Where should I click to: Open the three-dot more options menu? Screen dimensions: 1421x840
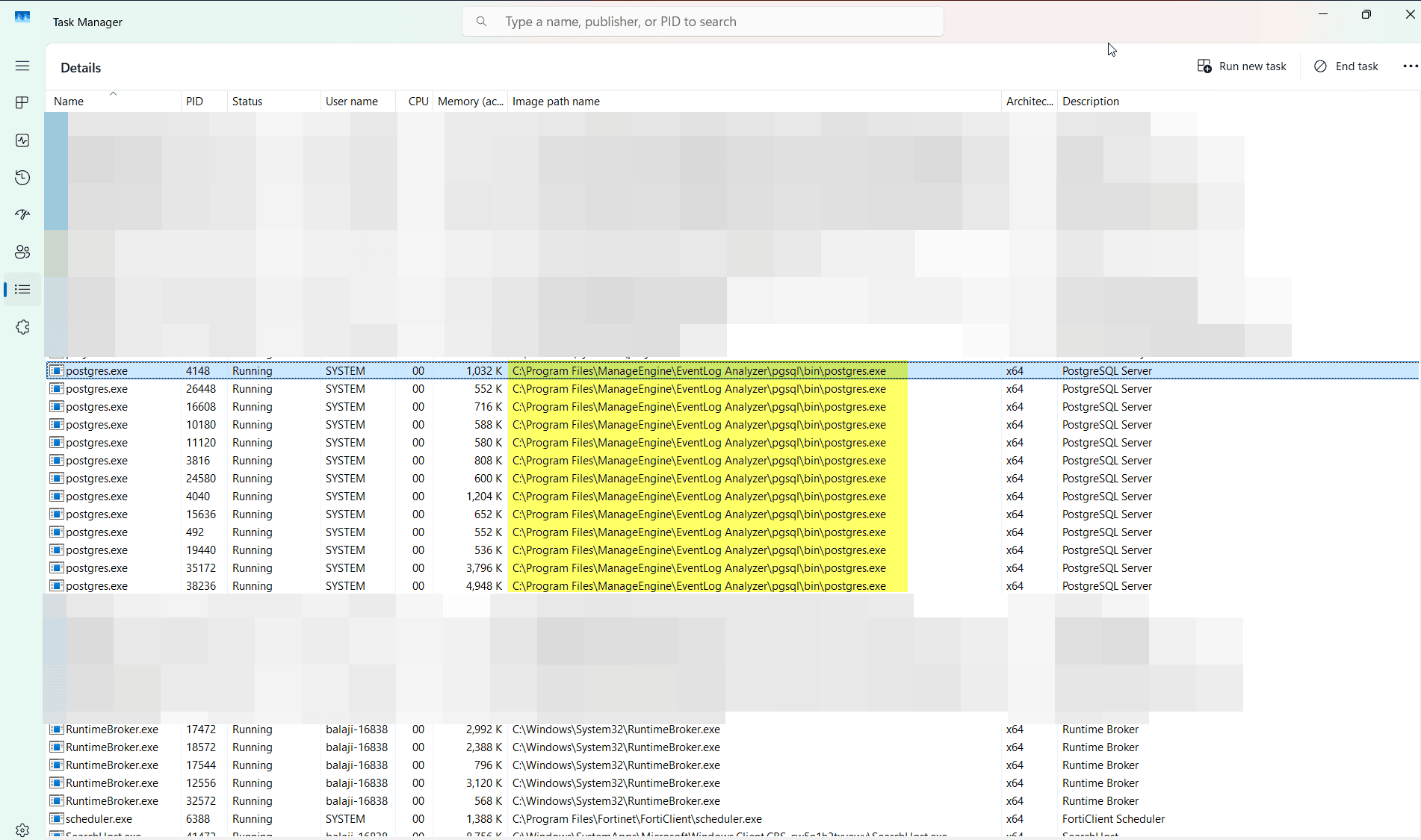[1410, 66]
